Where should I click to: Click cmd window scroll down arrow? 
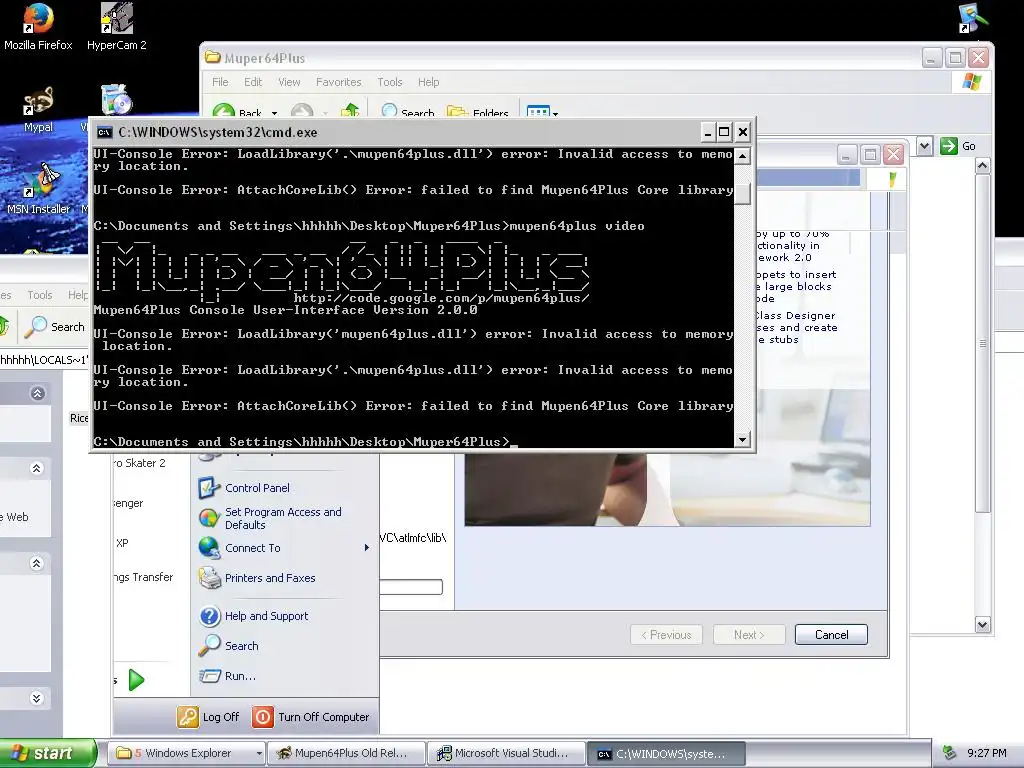pos(742,440)
